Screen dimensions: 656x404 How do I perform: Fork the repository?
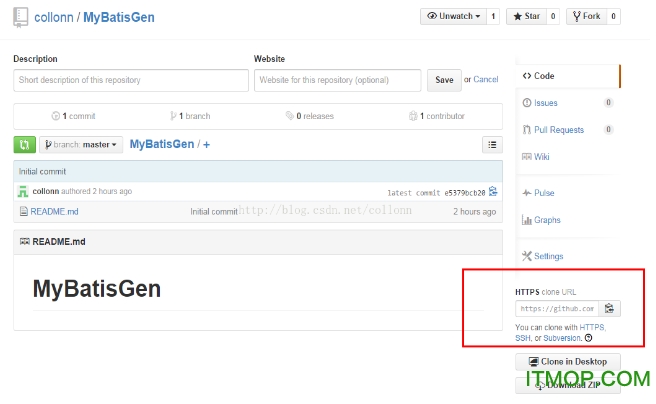pyautogui.click(x=587, y=16)
